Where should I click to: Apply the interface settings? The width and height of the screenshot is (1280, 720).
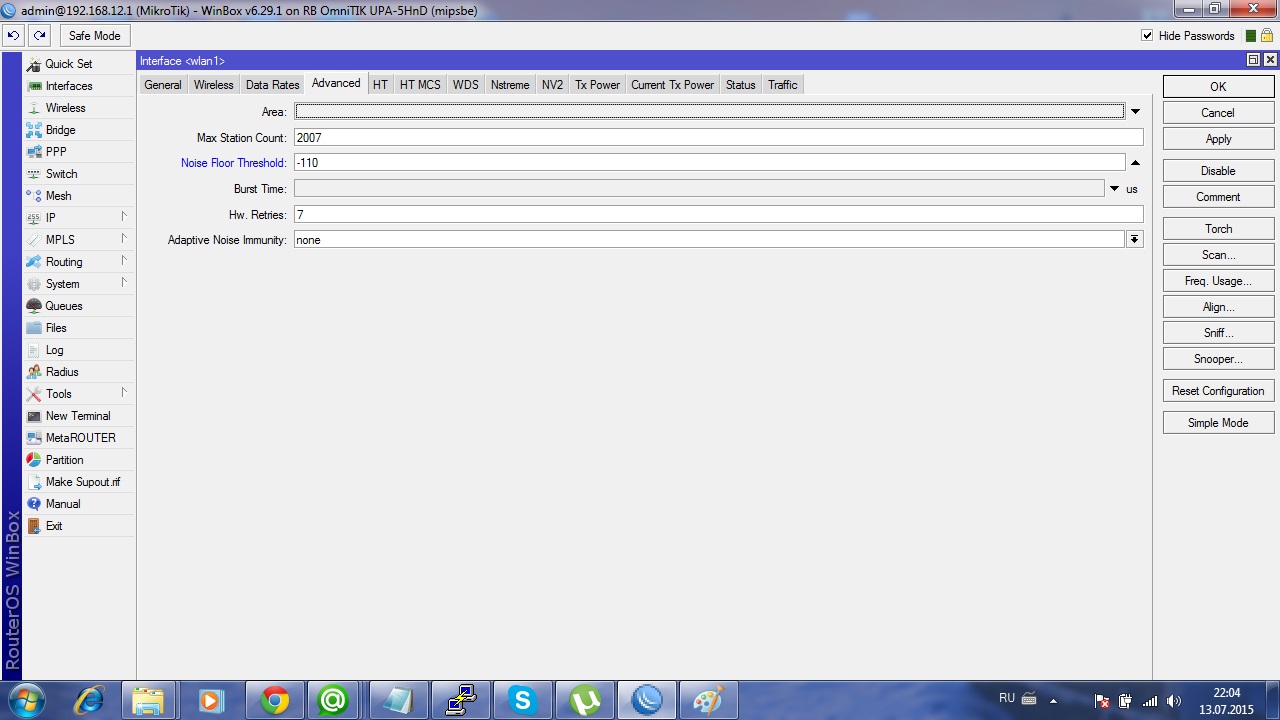coord(1218,139)
